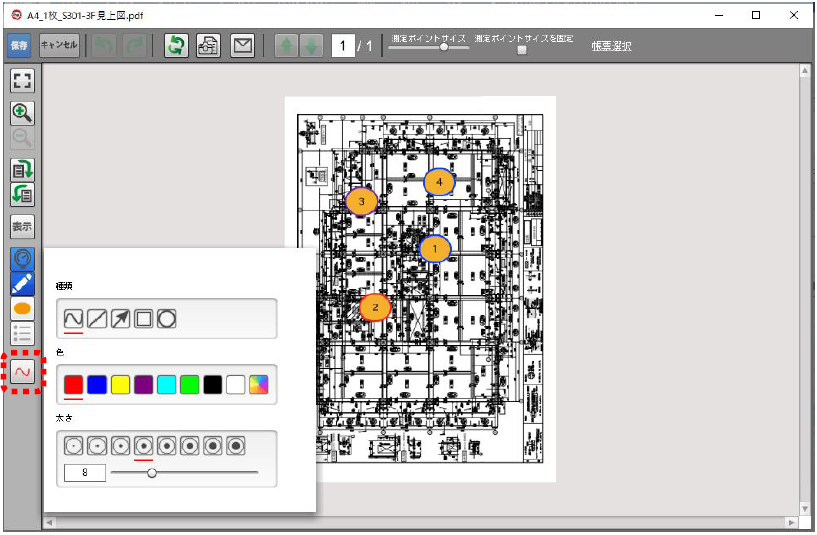Choose the arrow line type

120,319
